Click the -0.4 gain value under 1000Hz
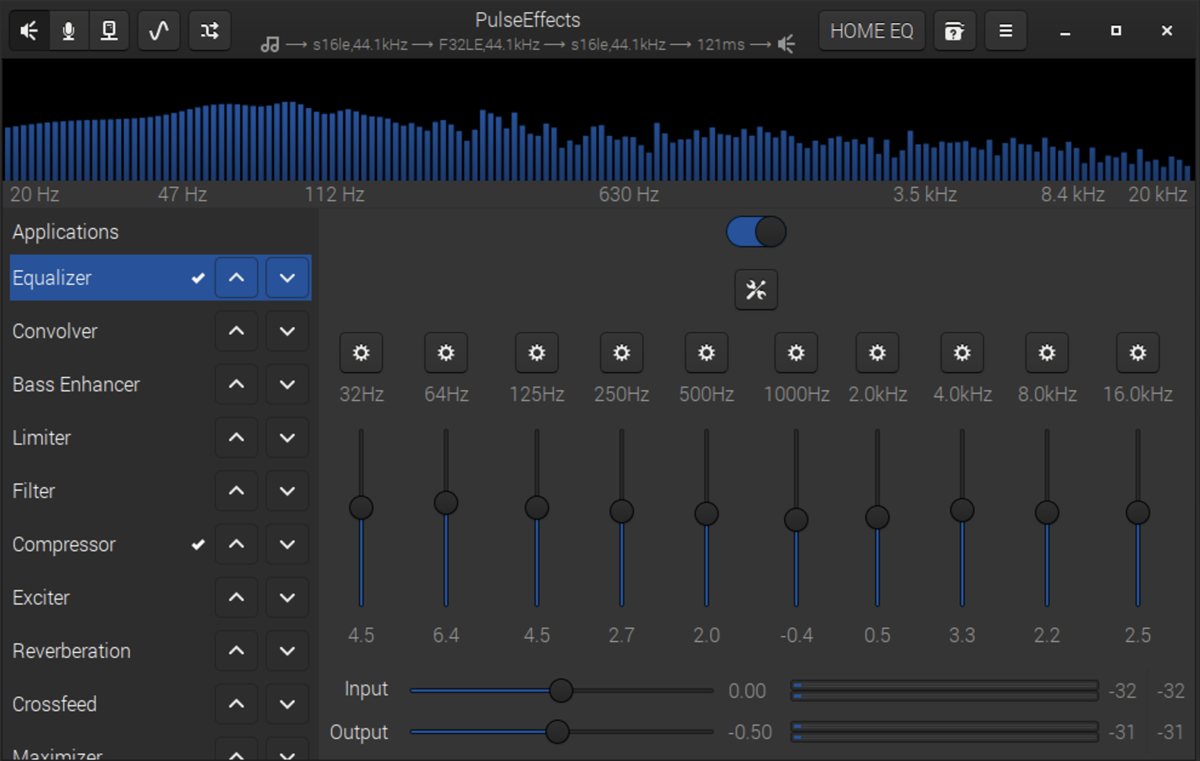This screenshot has width=1200, height=761. pos(796,635)
